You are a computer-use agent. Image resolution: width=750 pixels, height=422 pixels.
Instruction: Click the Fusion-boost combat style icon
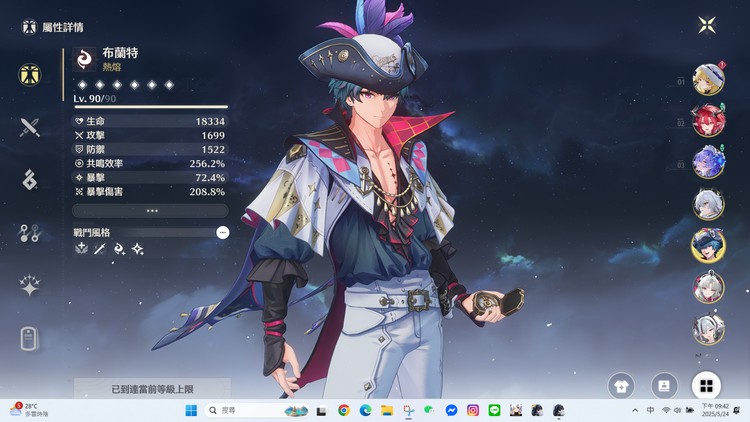(x=119, y=248)
